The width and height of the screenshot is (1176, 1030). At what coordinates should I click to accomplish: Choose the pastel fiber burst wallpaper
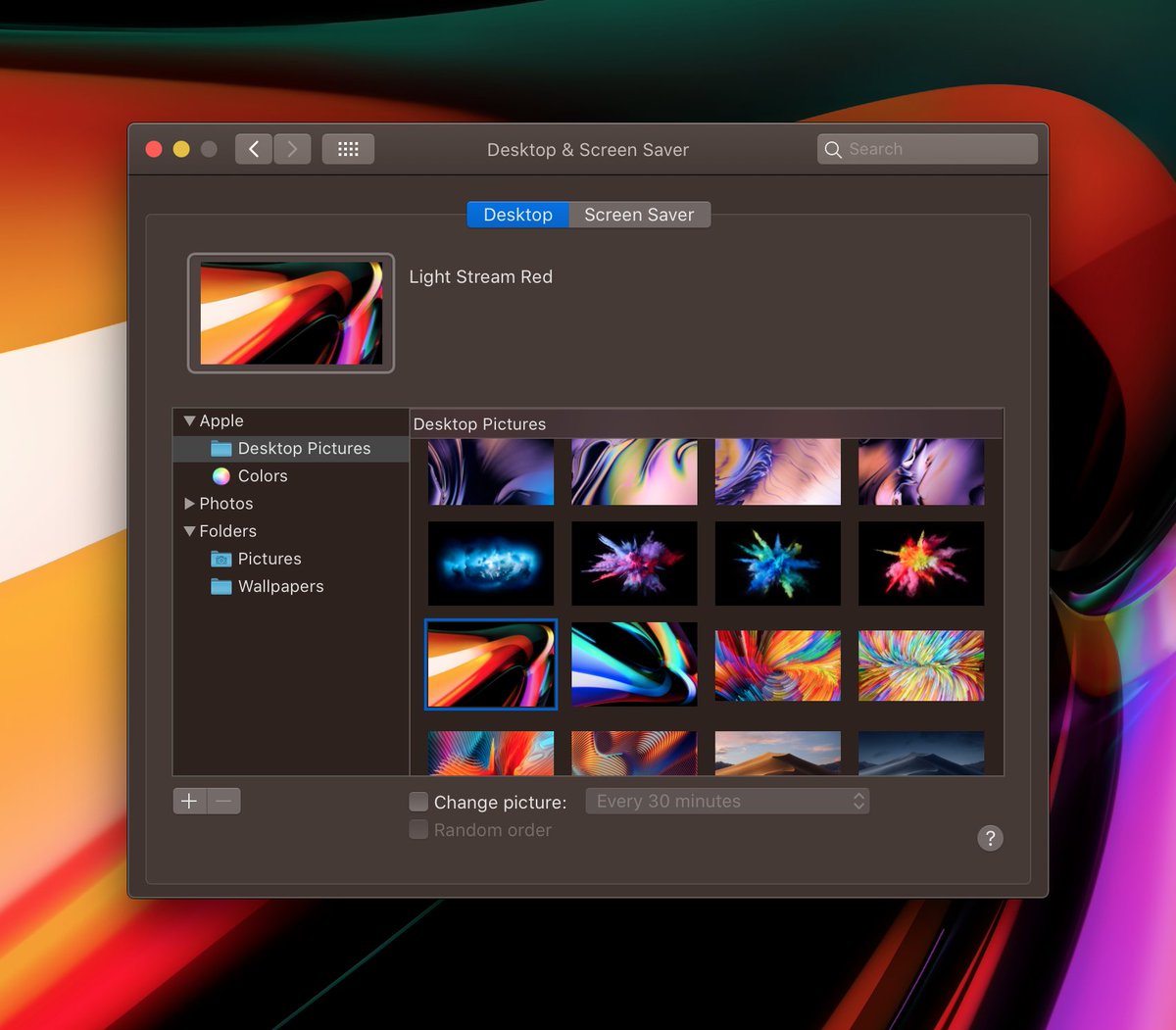[x=921, y=665]
